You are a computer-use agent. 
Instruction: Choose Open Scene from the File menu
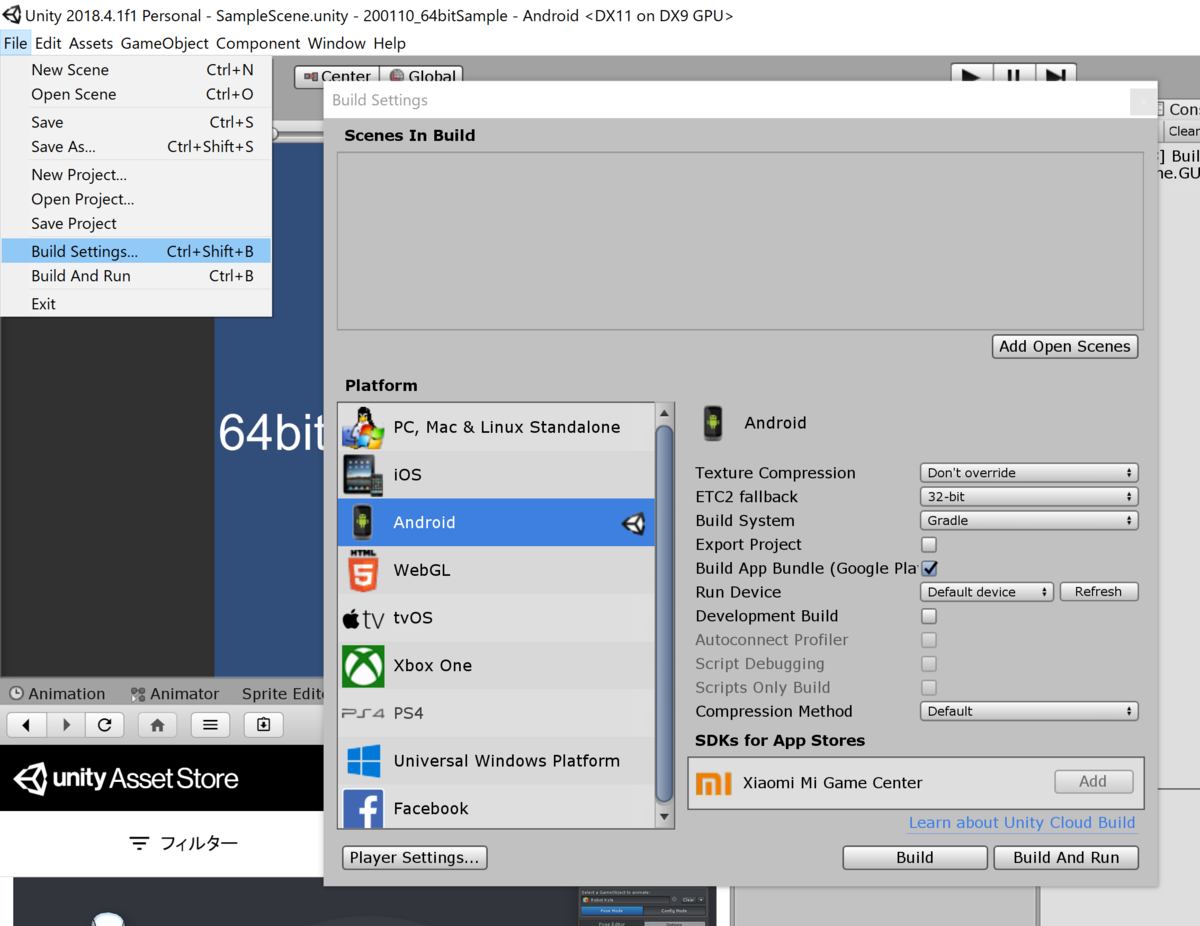coord(136,94)
